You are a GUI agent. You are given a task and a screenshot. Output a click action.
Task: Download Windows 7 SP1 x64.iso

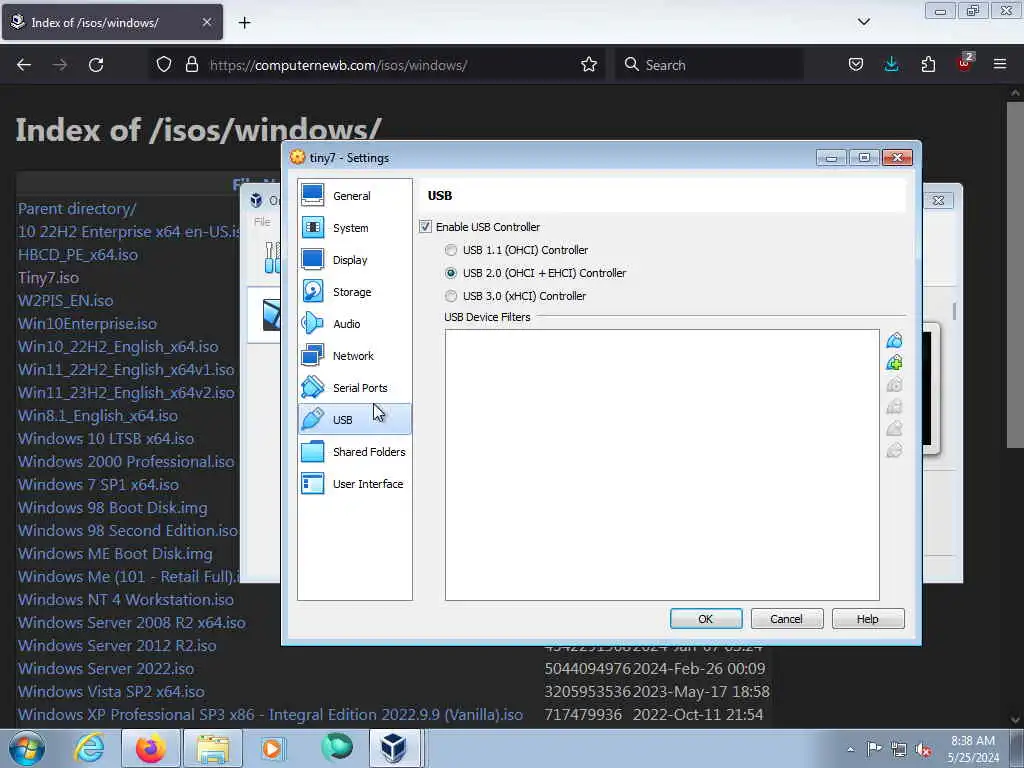coord(98,485)
